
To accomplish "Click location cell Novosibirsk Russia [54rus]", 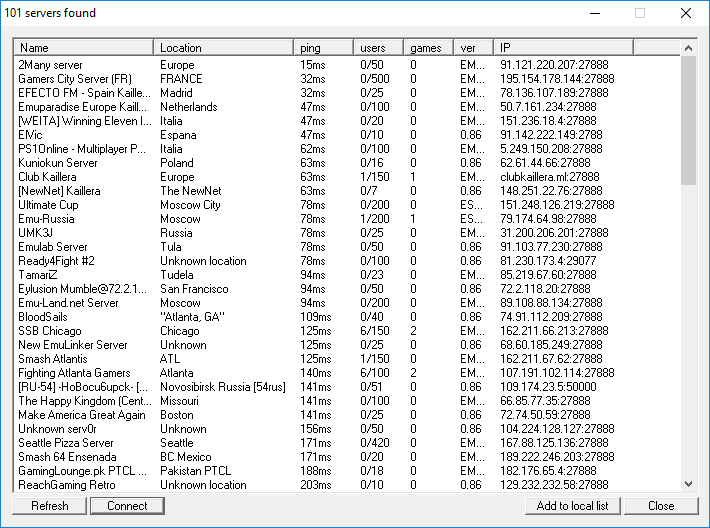I will [223, 388].
